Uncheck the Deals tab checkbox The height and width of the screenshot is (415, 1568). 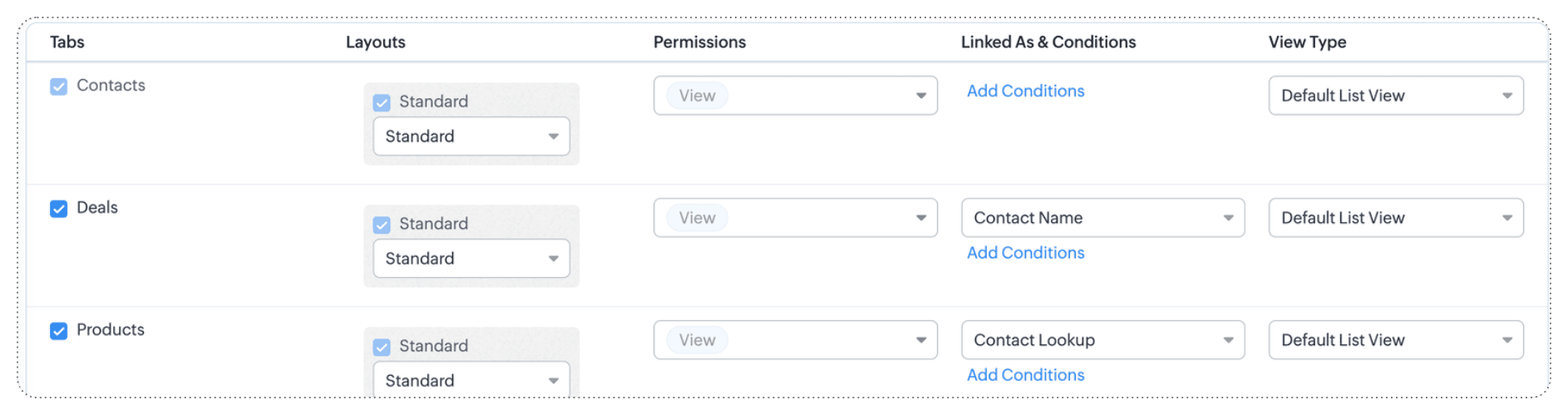58,209
